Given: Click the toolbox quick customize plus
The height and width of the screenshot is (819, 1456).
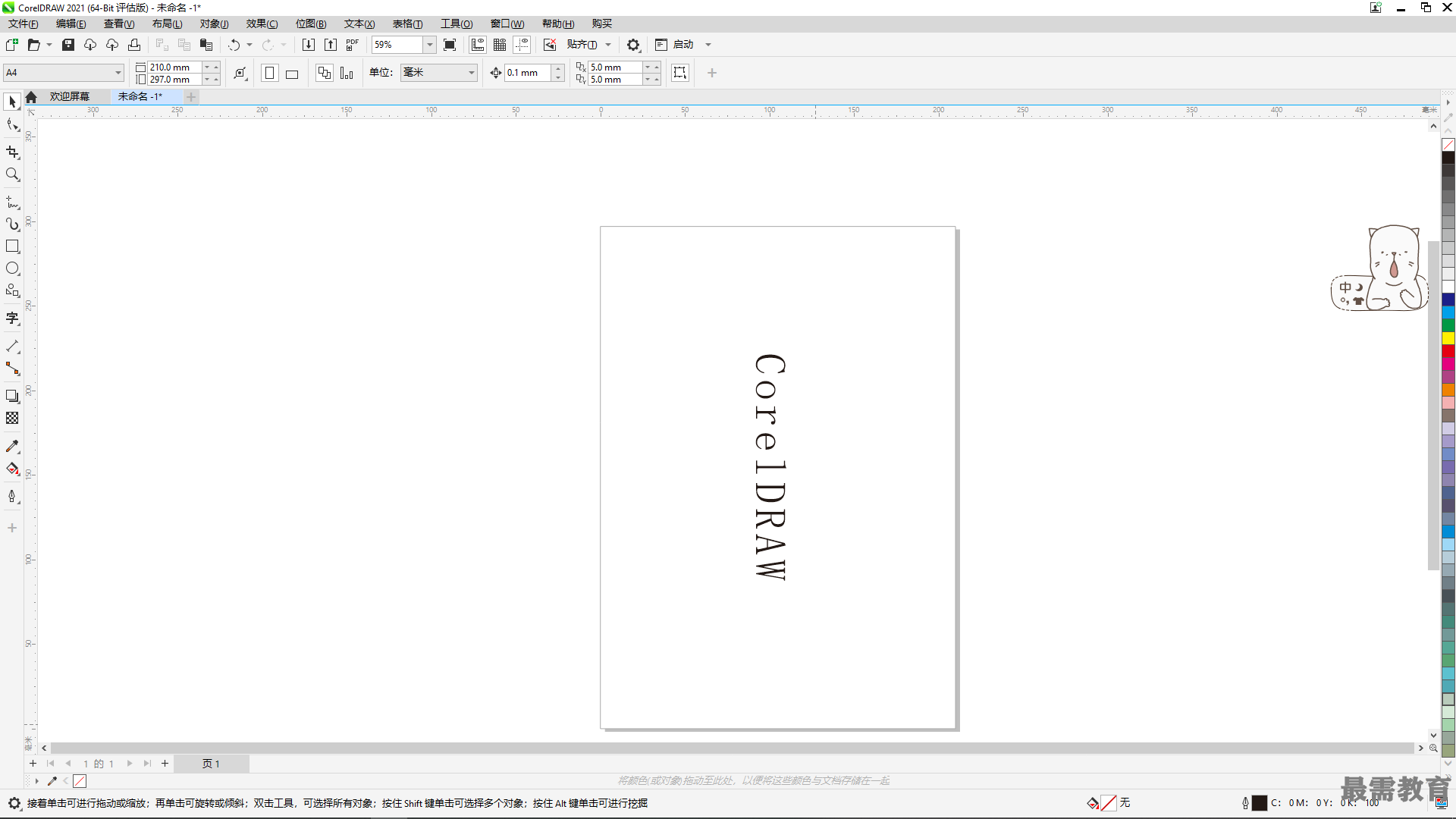Looking at the screenshot, I should click(x=12, y=528).
